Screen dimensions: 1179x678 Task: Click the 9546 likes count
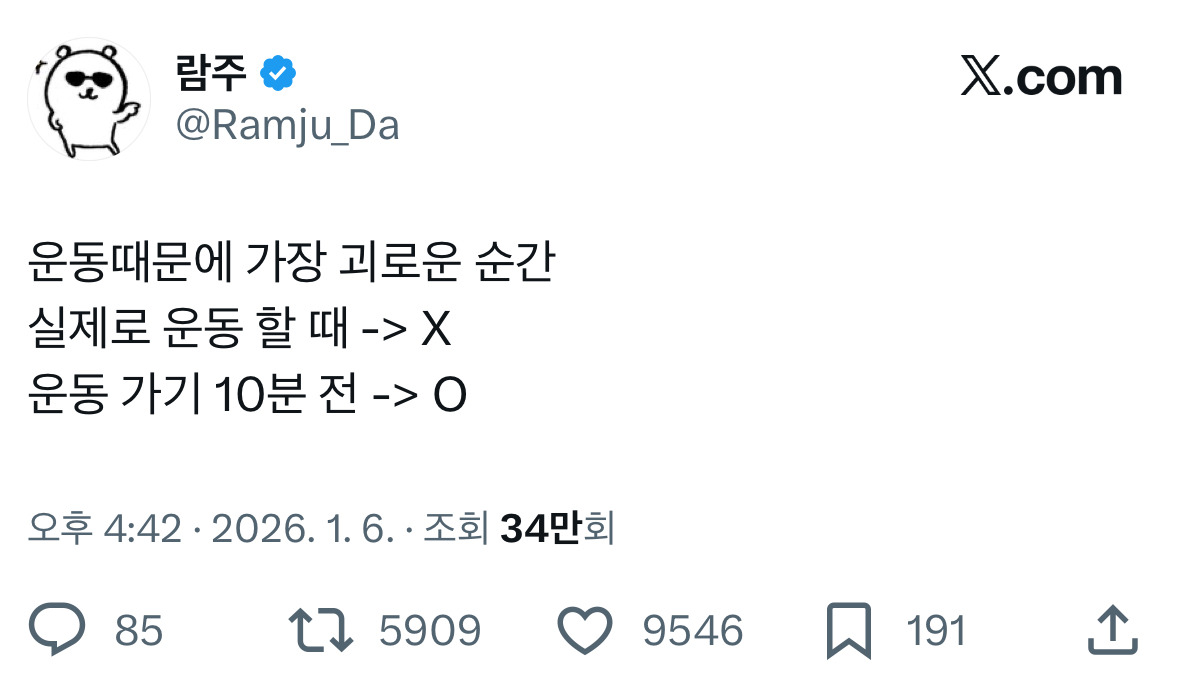click(693, 631)
